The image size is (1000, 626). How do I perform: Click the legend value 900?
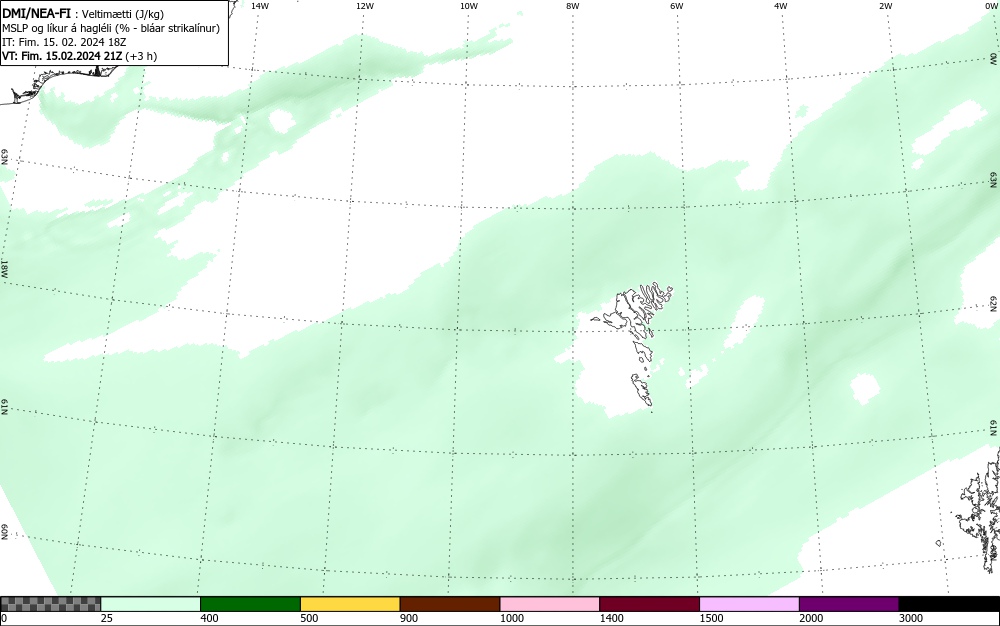click(x=409, y=618)
